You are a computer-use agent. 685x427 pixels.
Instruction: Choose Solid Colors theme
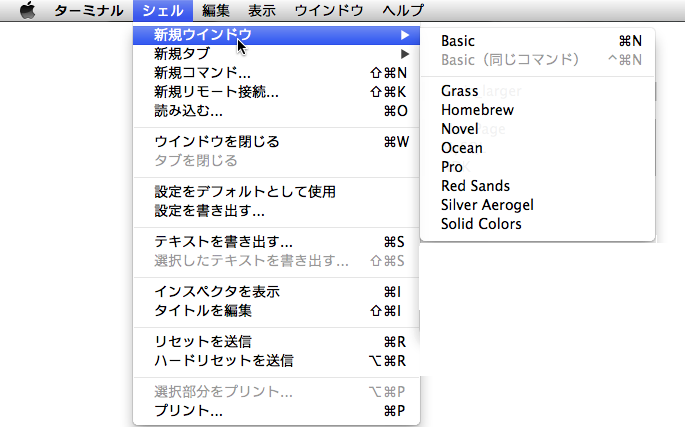click(538, 224)
